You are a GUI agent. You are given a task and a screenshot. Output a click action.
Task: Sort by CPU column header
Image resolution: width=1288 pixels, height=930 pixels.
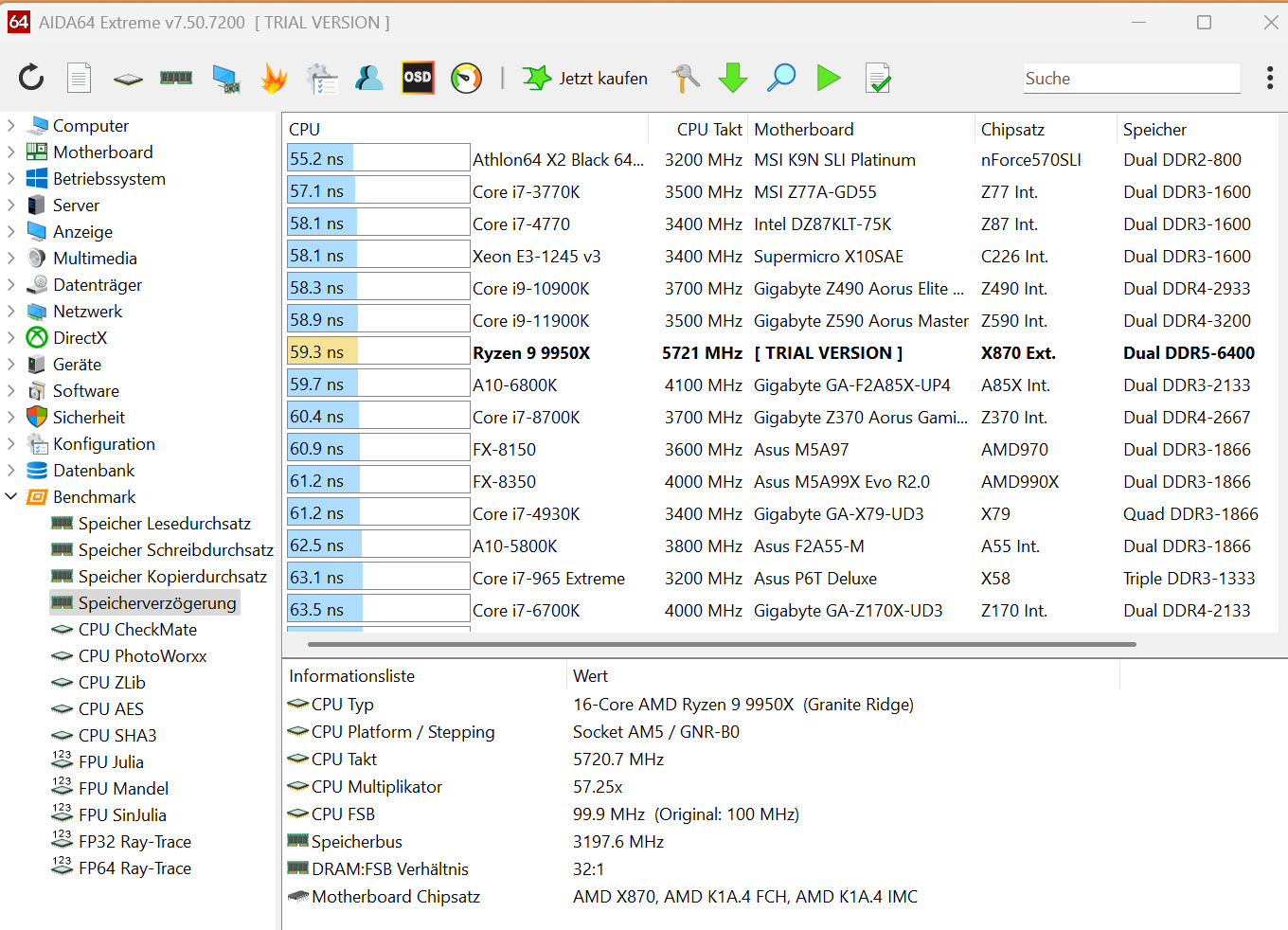click(x=465, y=129)
